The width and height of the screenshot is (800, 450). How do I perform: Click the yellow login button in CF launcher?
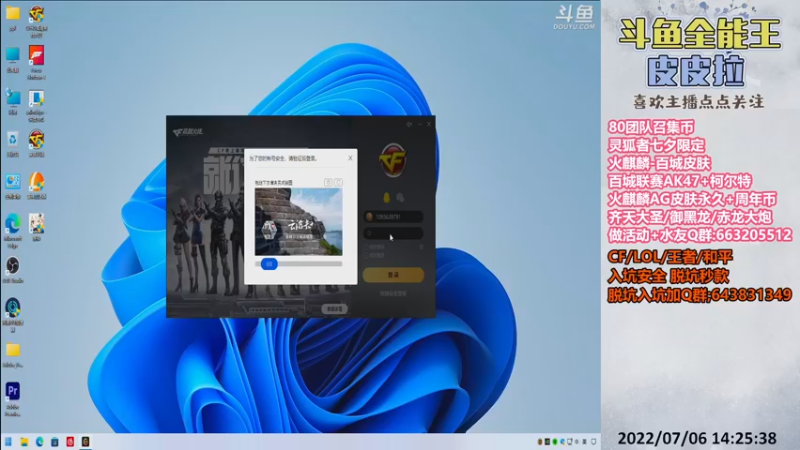(393, 274)
